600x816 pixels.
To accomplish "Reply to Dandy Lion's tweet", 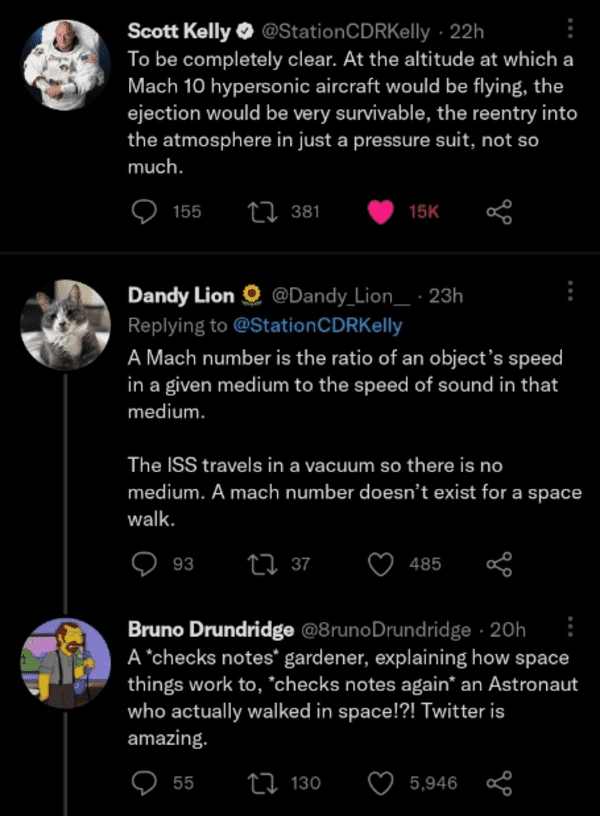I will tap(145, 564).
